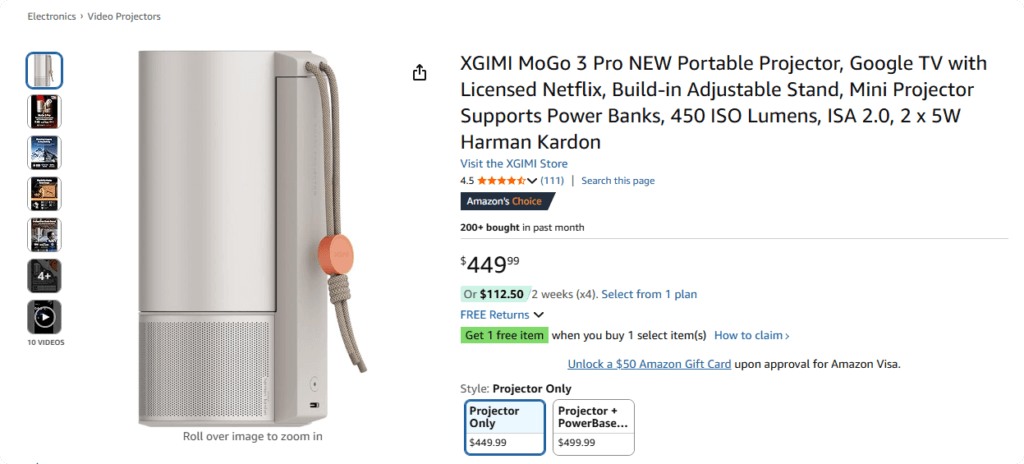Choose the Projector + PowerBase style option

pyautogui.click(x=593, y=427)
